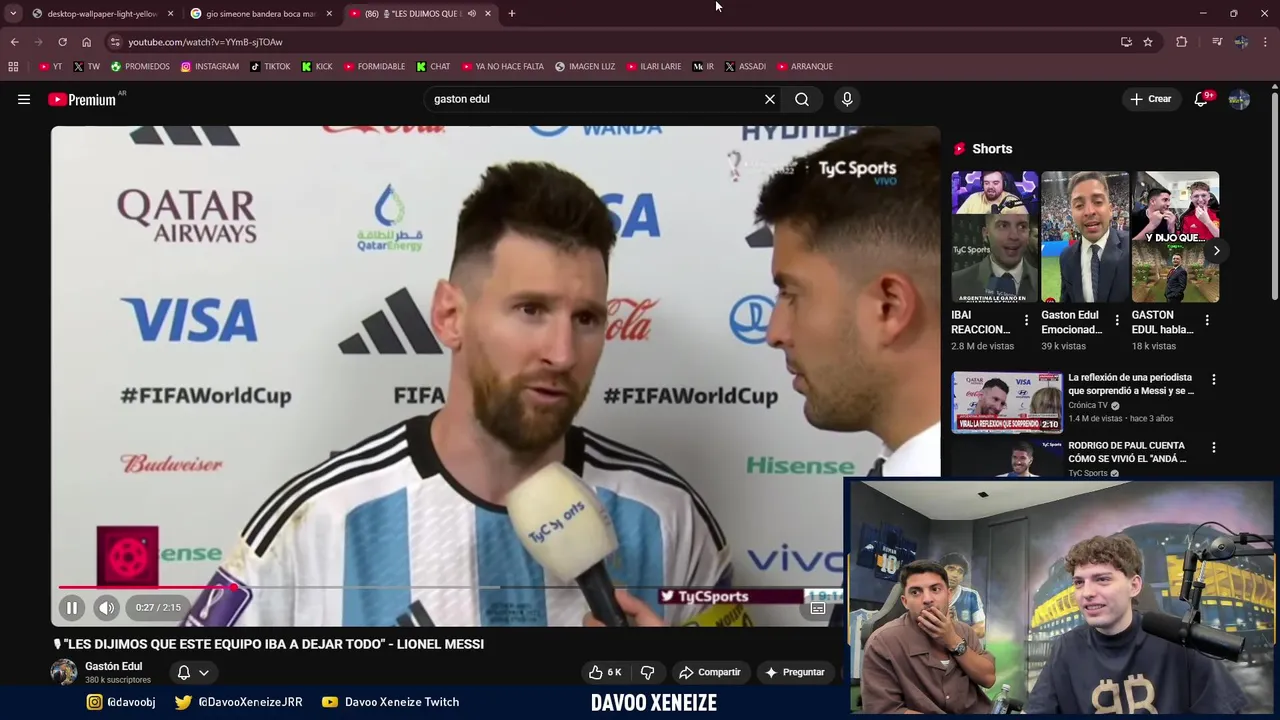Viewport: 1280px width, 720px height.
Task: Go back in browser history
Action: pyautogui.click(x=14, y=42)
